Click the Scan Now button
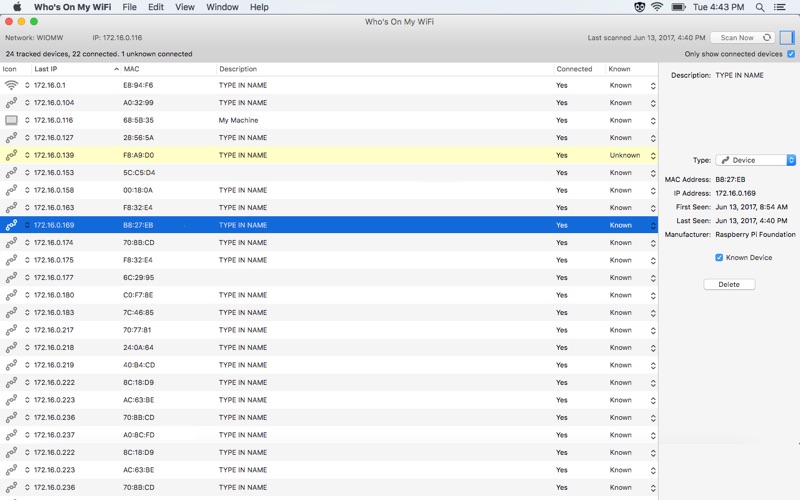800x500 pixels. coord(743,38)
